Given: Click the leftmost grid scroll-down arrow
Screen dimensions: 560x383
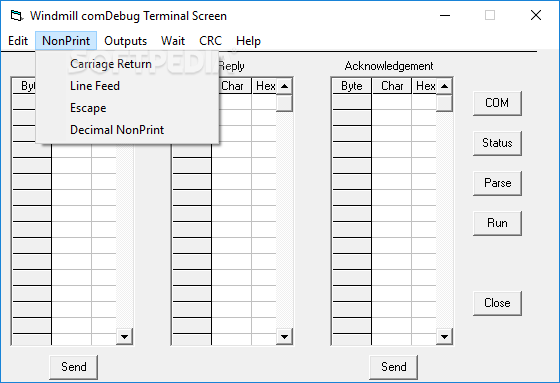Looking at the screenshot, I should pyautogui.click(x=124, y=337).
